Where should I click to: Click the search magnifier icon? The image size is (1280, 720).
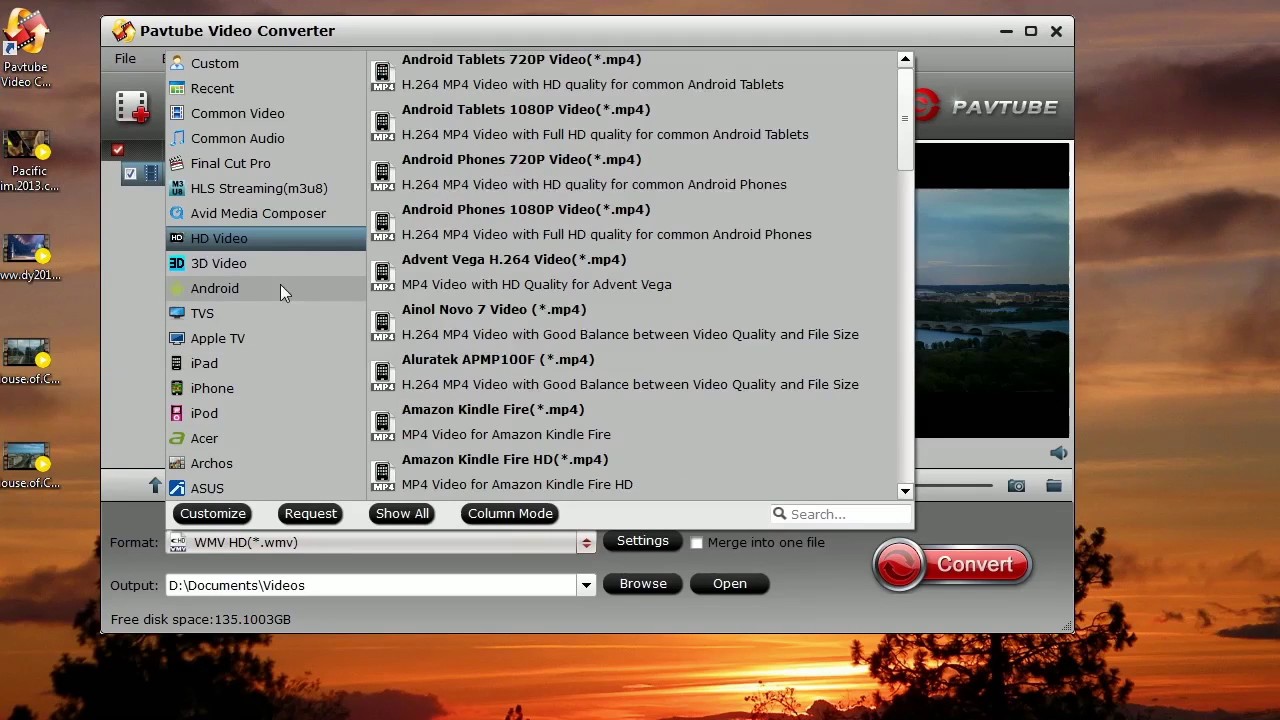pos(779,513)
